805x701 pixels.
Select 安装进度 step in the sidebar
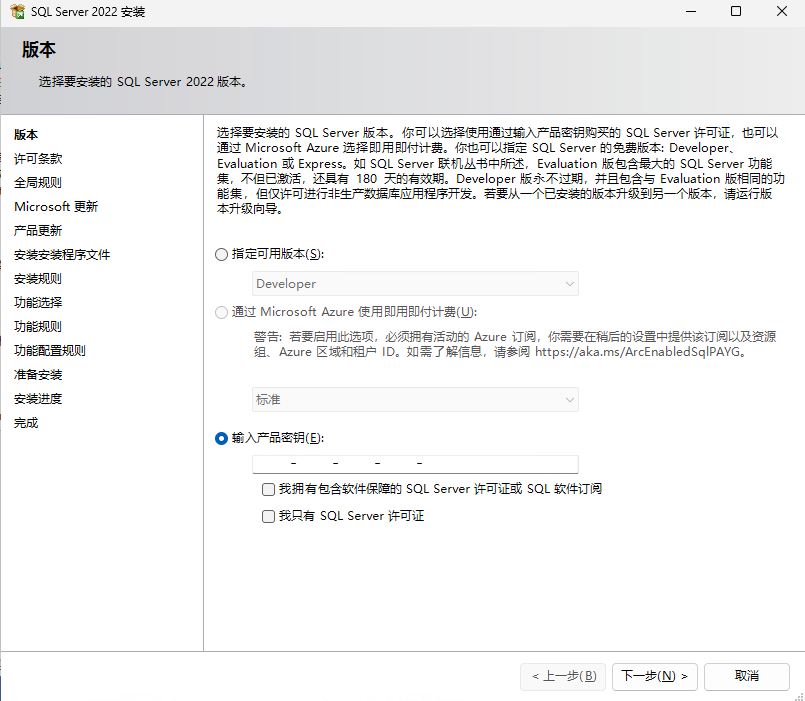tap(38, 399)
